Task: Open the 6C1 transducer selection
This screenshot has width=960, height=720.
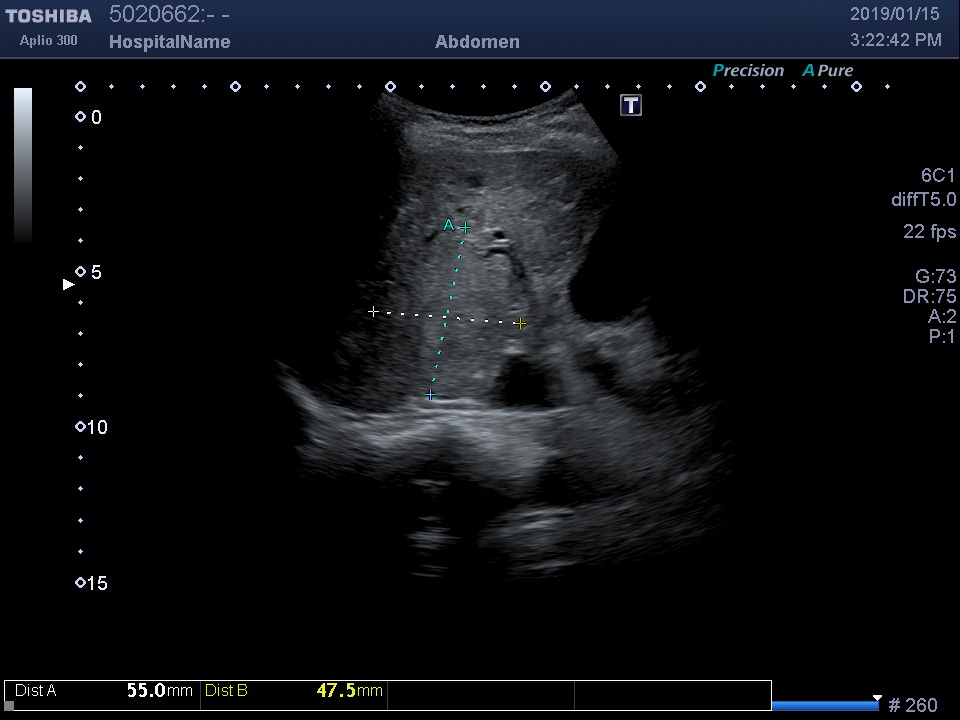Action: point(938,175)
